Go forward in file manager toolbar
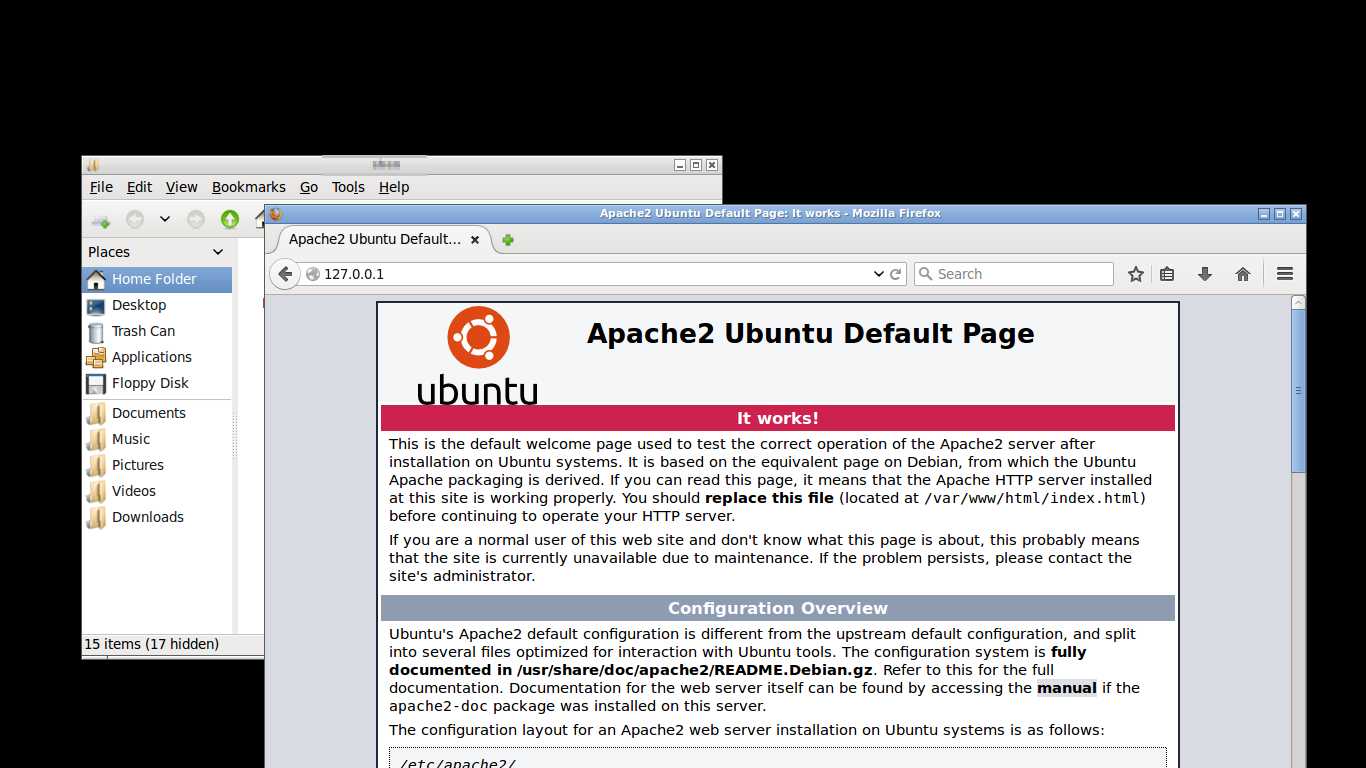The width and height of the screenshot is (1366, 768). point(196,219)
